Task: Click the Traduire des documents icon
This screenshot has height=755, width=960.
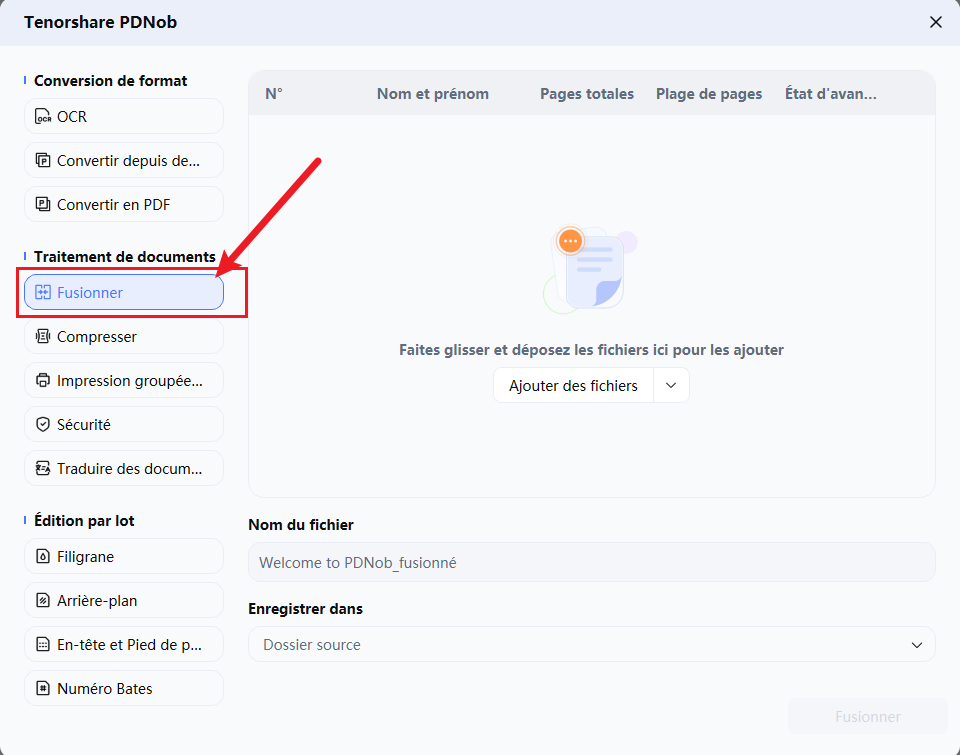Action: (43, 468)
